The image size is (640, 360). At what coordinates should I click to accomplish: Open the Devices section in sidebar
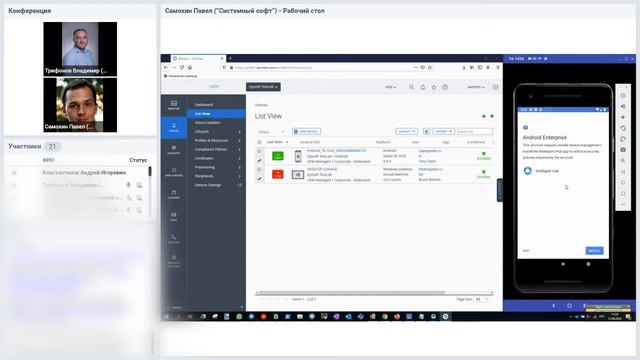(173, 127)
